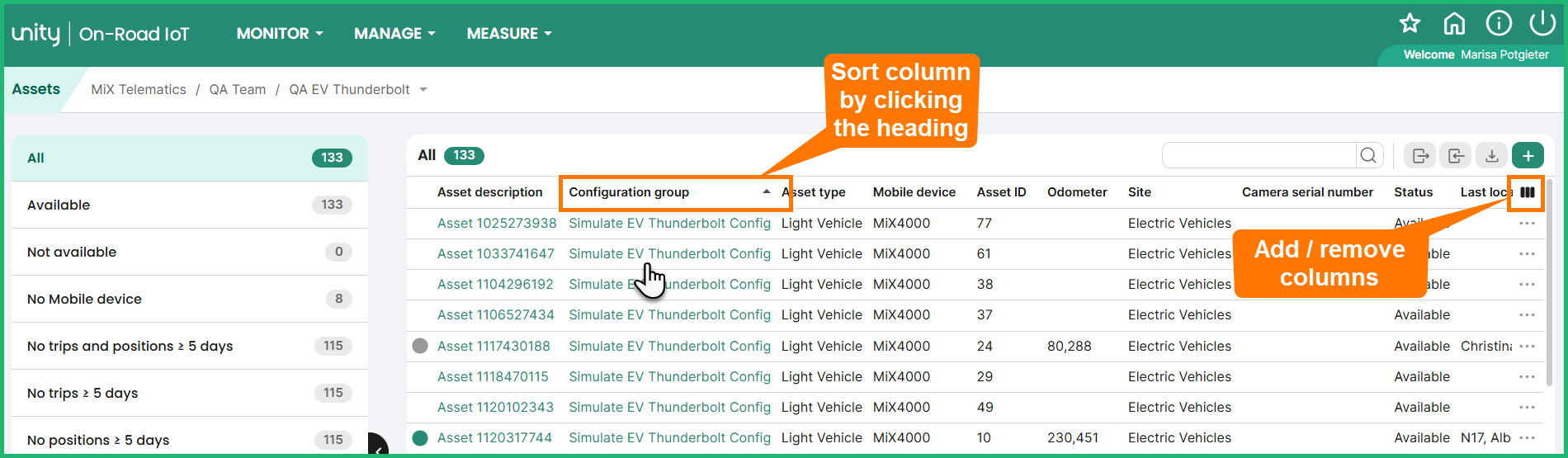Click the Assets page title
Screen dimensions: 1568x458
pyautogui.click(x=36, y=89)
